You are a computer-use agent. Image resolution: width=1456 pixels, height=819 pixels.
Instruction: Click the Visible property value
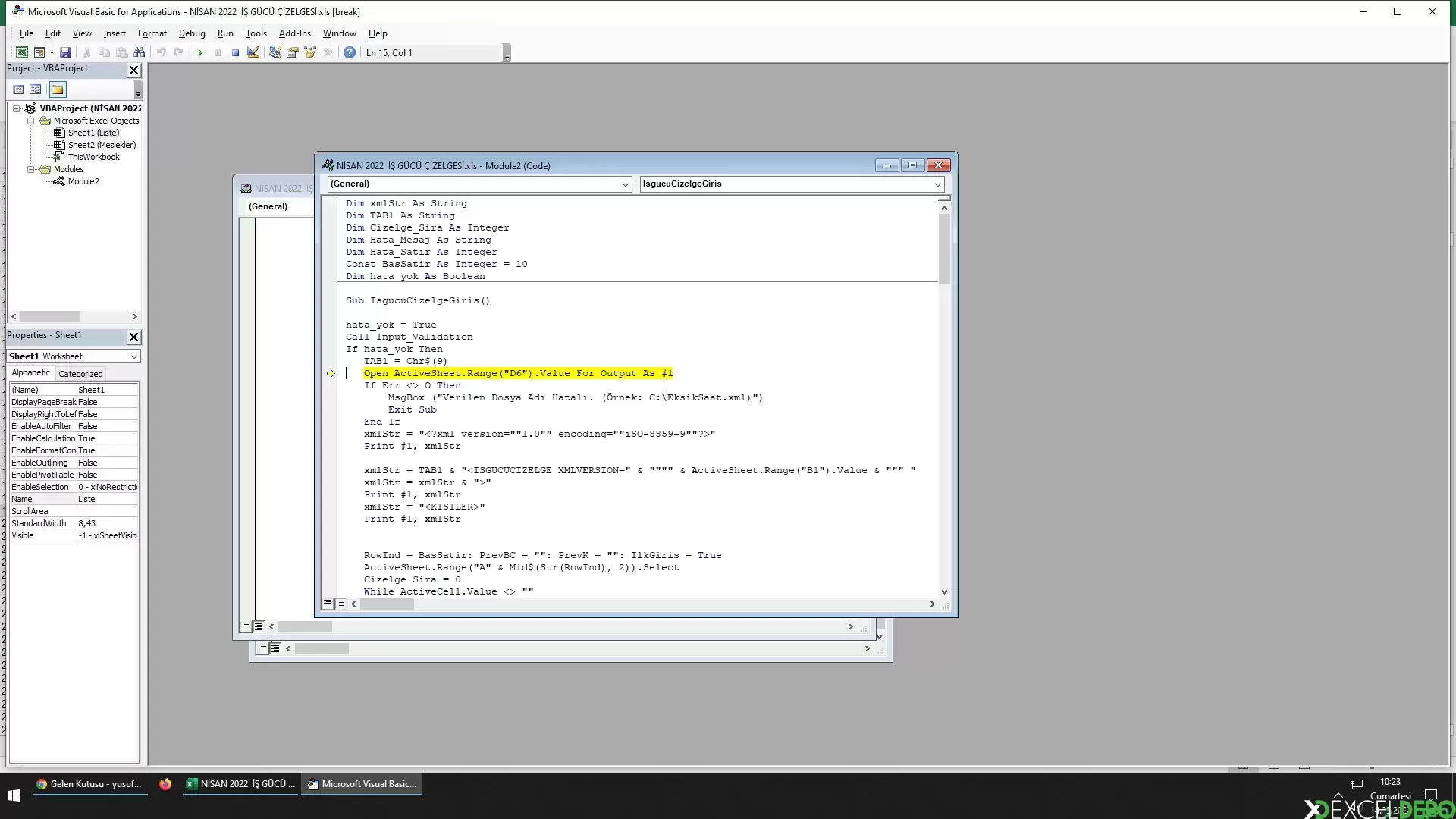(108, 535)
